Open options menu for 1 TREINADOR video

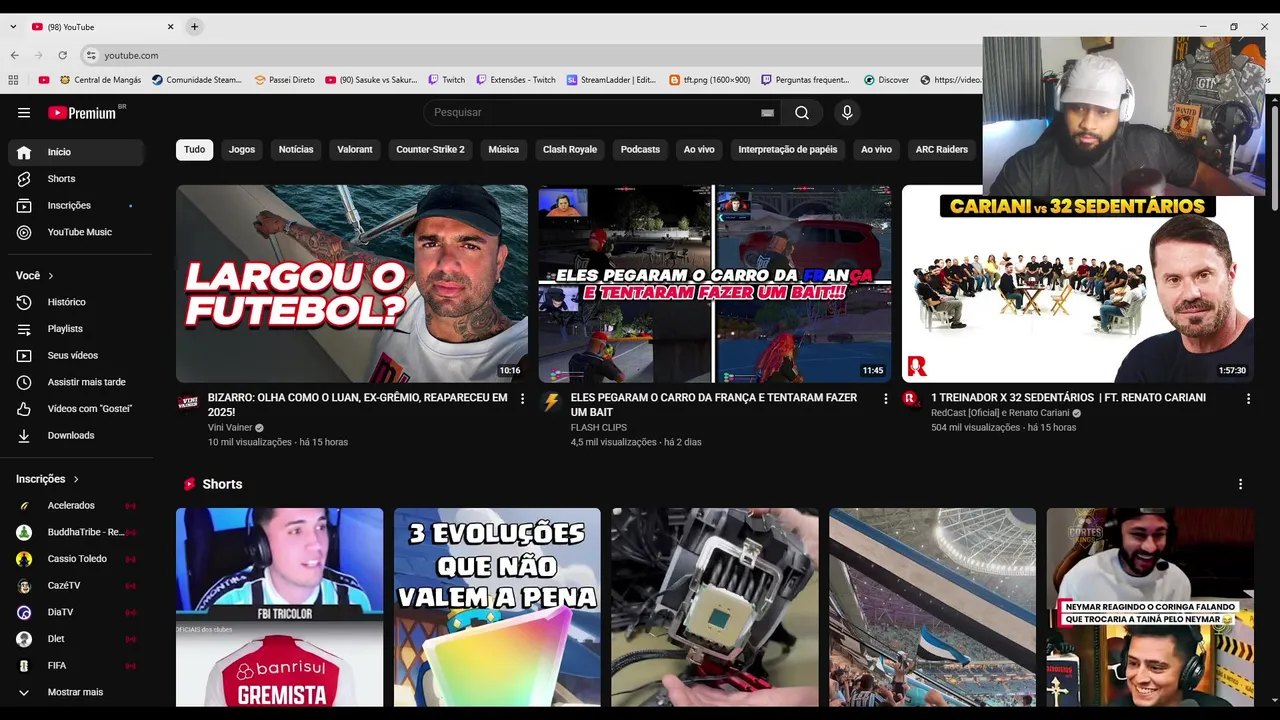click(1248, 399)
